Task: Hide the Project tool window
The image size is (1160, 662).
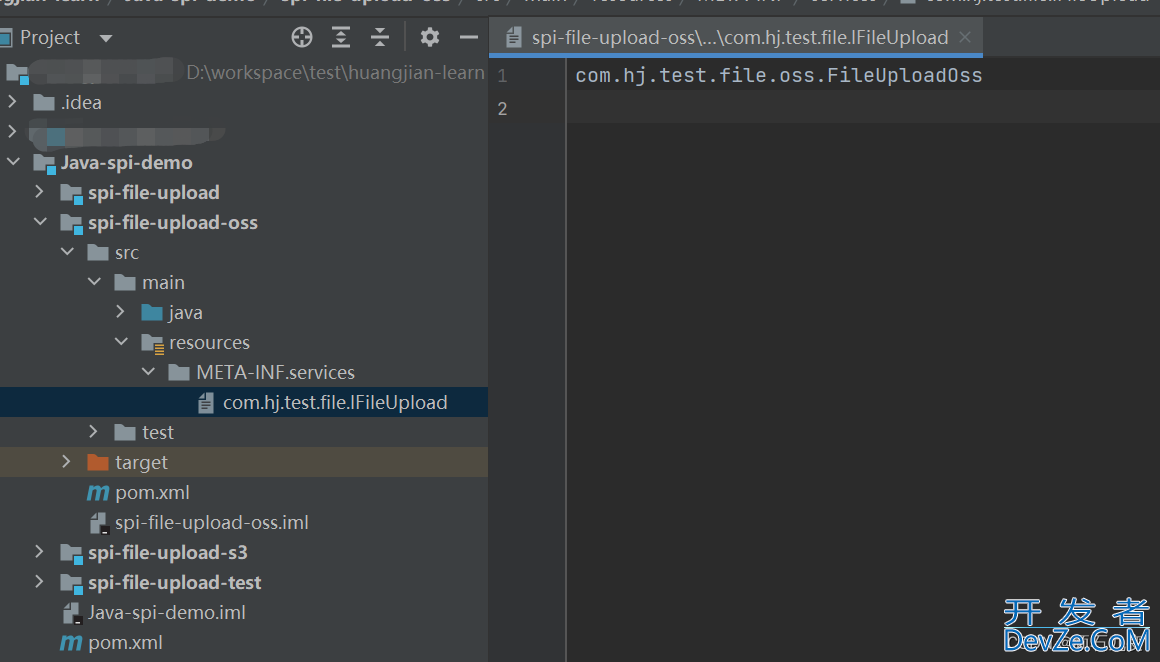Action: tap(468, 37)
